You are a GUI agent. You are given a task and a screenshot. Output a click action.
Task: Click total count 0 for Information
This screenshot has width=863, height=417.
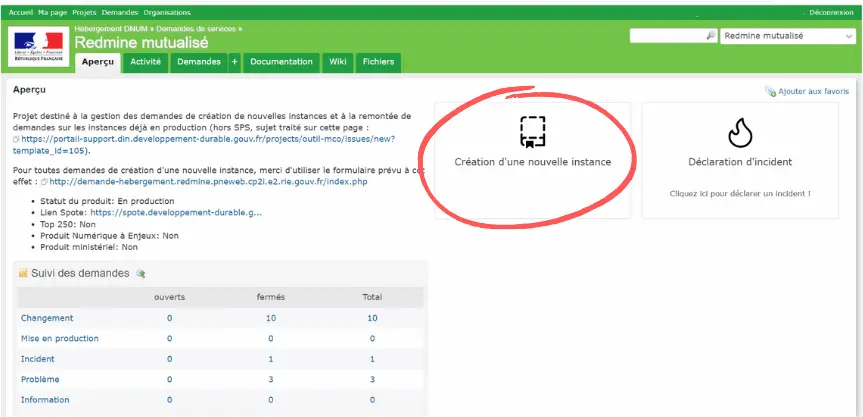click(x=372, y=400)
